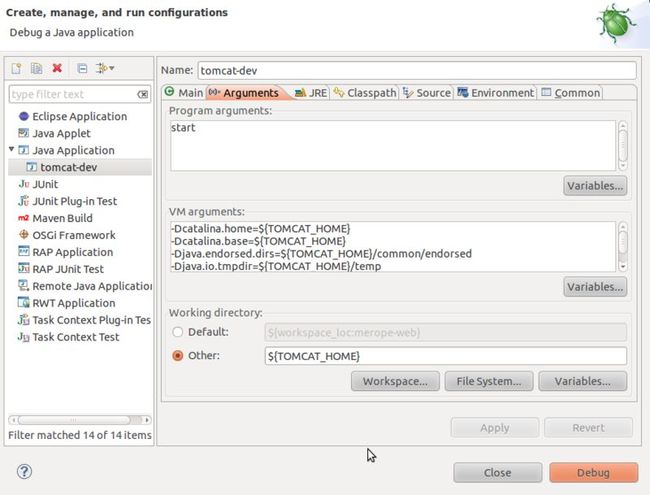Delete selected launch configuration with red X
Image resolution: width=650 pixels, height=495 pixels.
pos(57,68)
